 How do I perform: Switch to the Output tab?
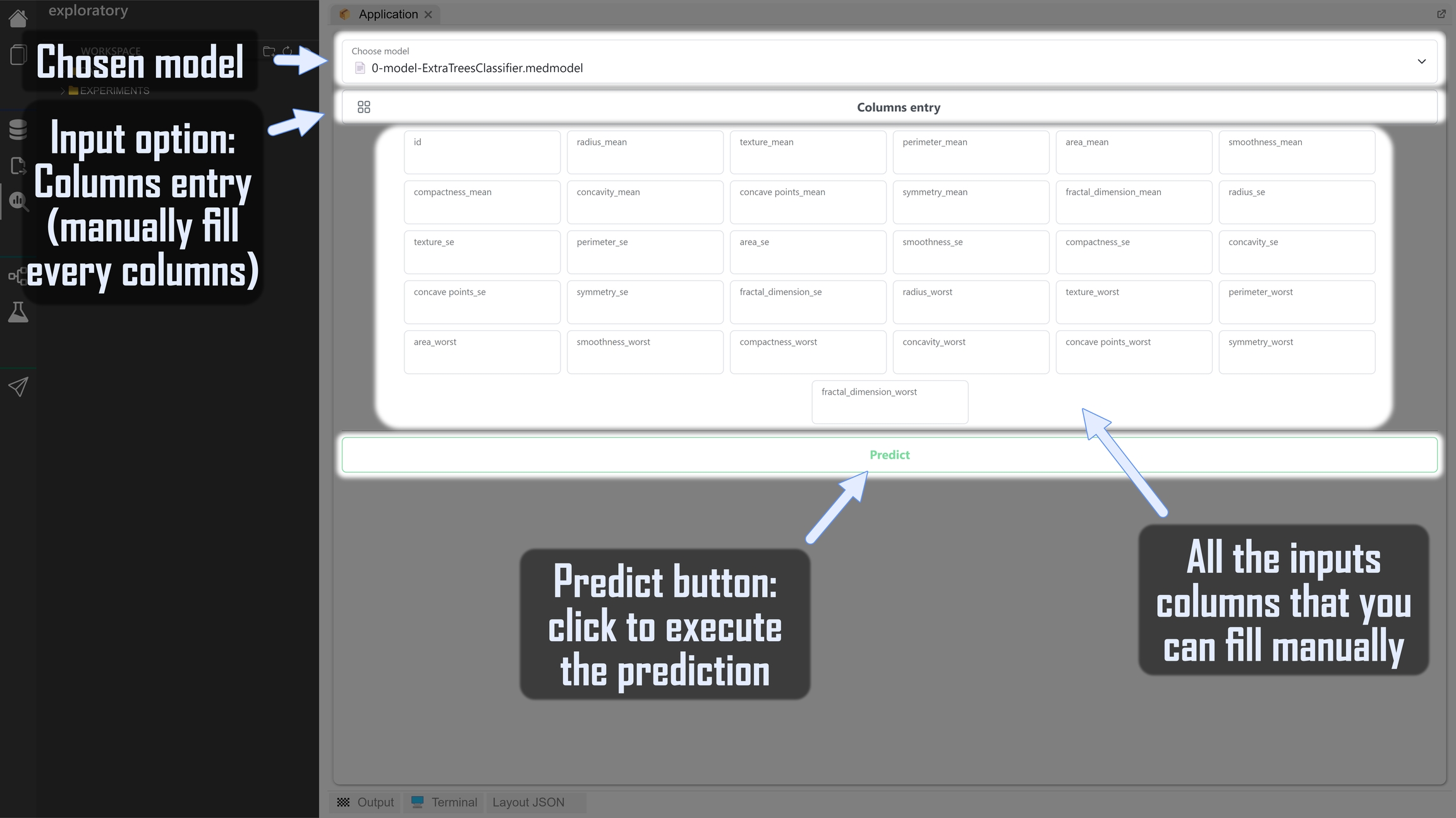(x=366, y=802)
